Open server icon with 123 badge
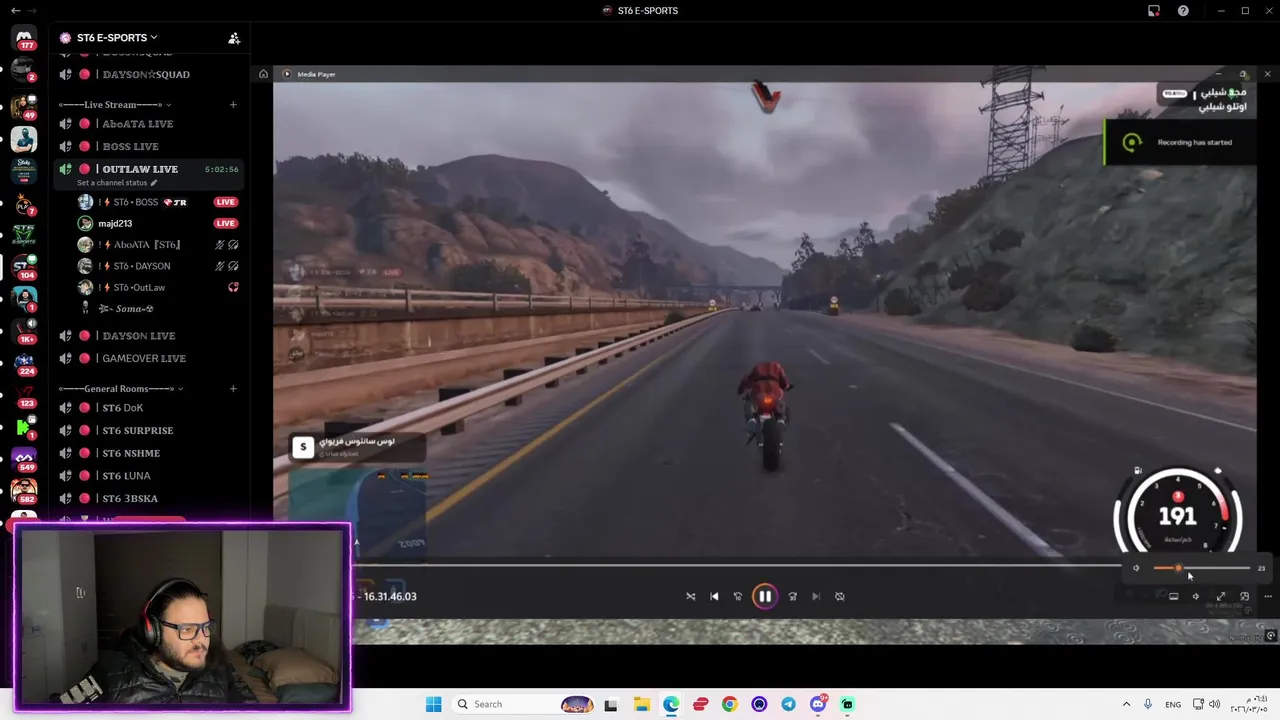The width and height of the screenshot is (1280, 720). pos(24,394)
